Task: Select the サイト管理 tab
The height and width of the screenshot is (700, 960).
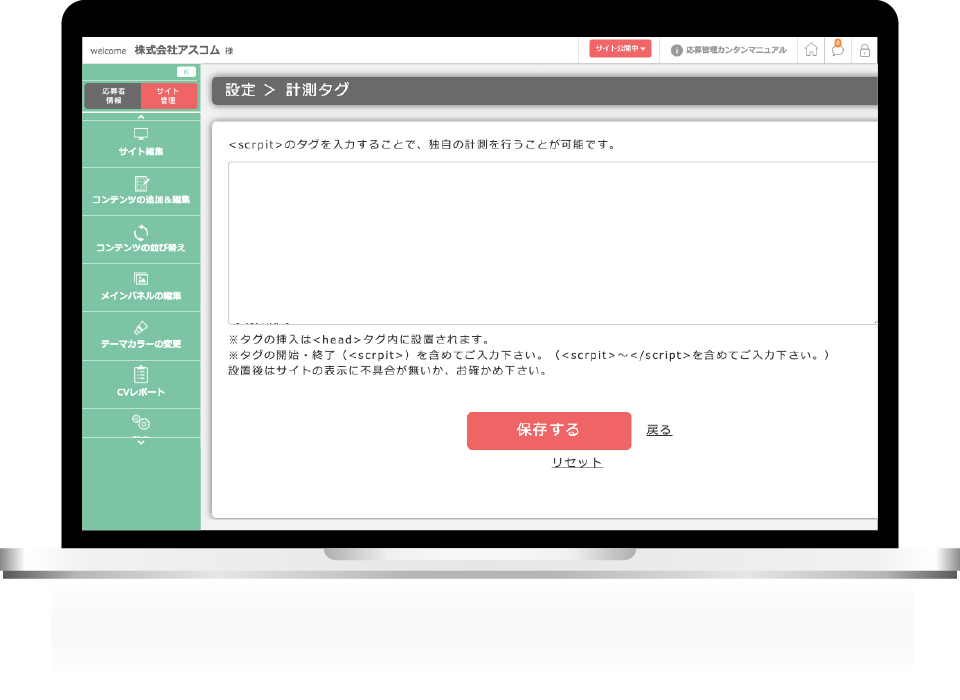Action: click(x=168, y=96)
